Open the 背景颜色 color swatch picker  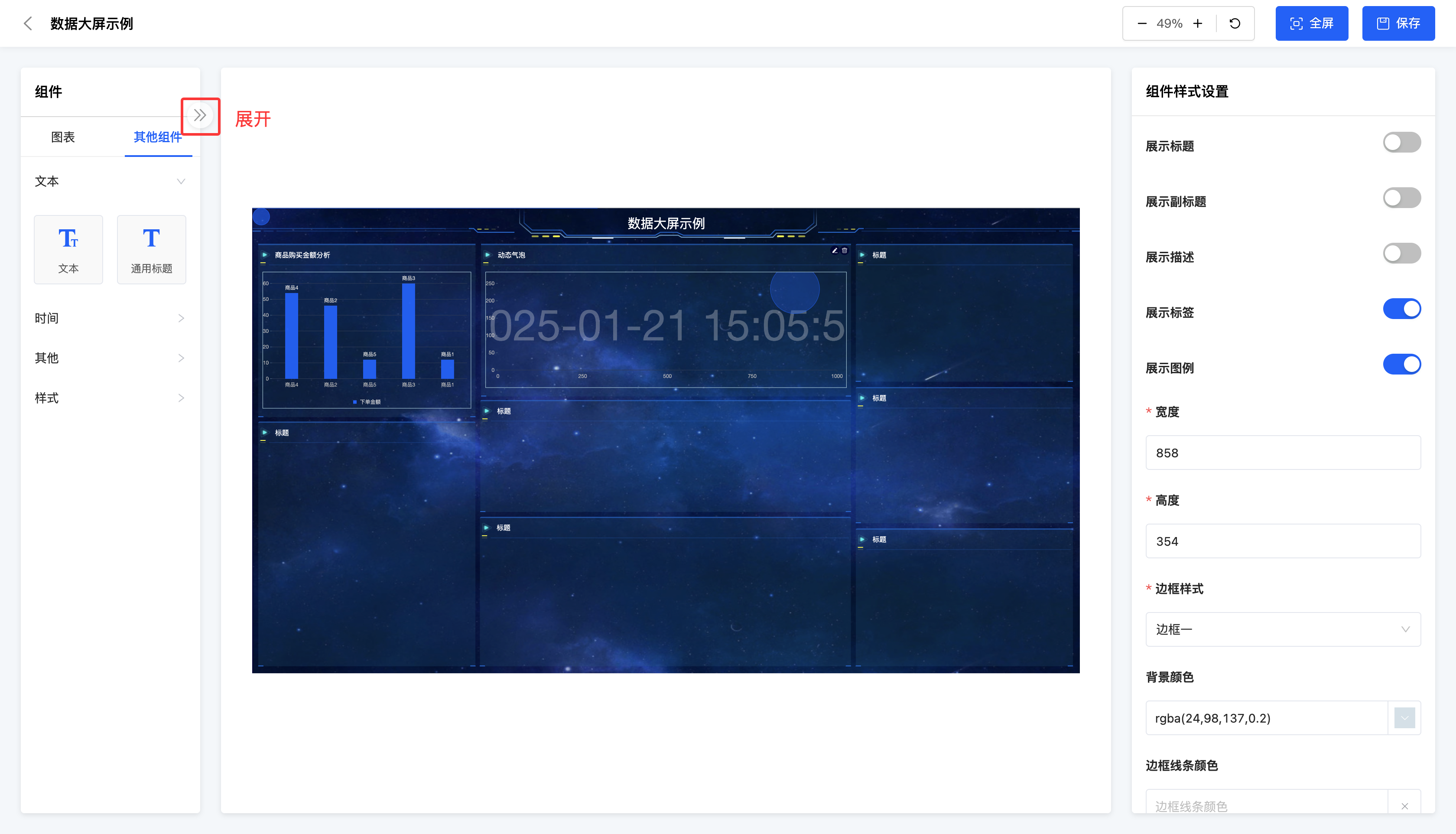coord(1404,718)
